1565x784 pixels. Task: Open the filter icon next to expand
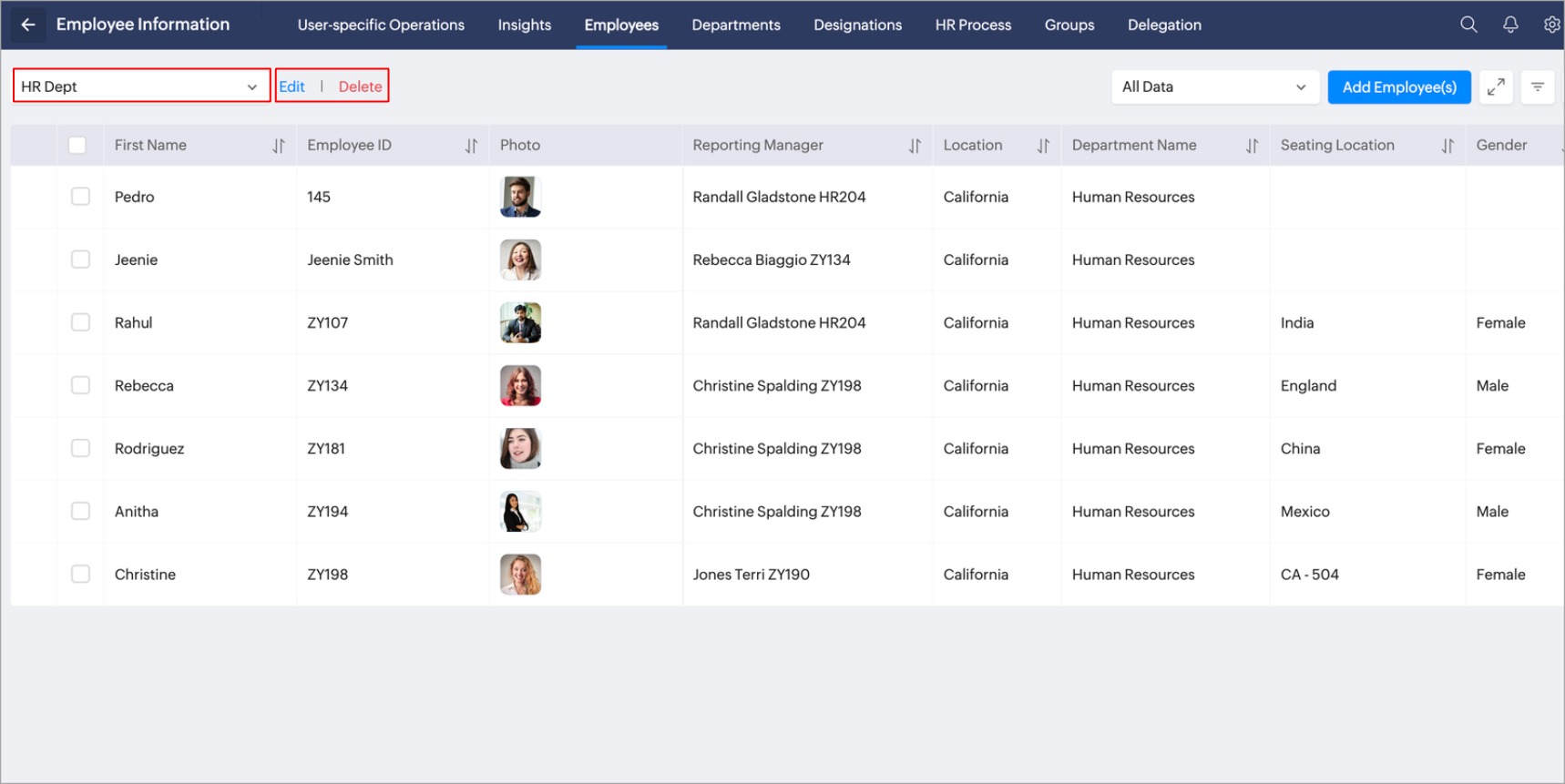tap(1538, 87)
